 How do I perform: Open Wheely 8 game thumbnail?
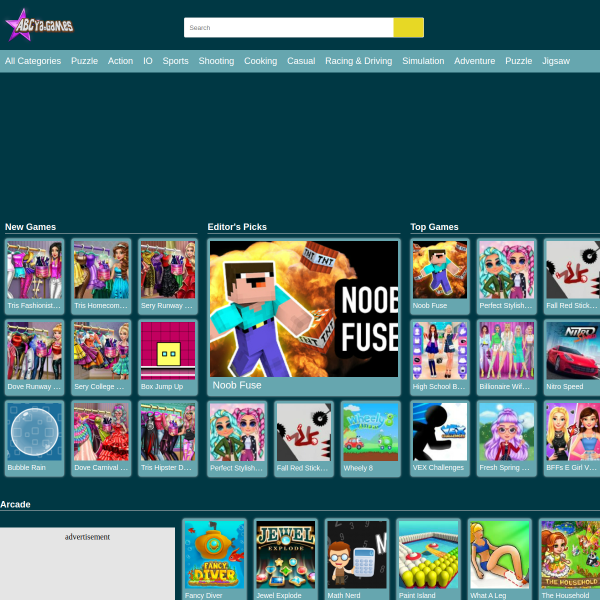(370, 439)
